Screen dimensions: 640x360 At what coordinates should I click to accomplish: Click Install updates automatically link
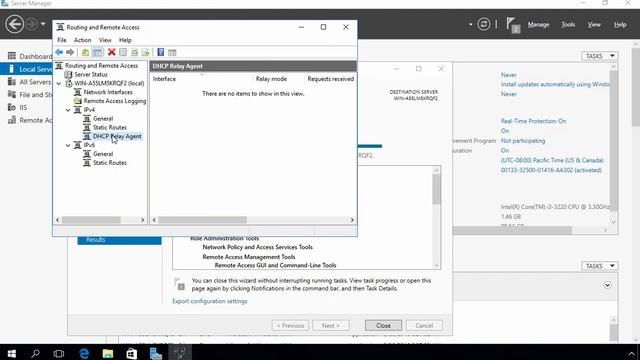point(555,84)
